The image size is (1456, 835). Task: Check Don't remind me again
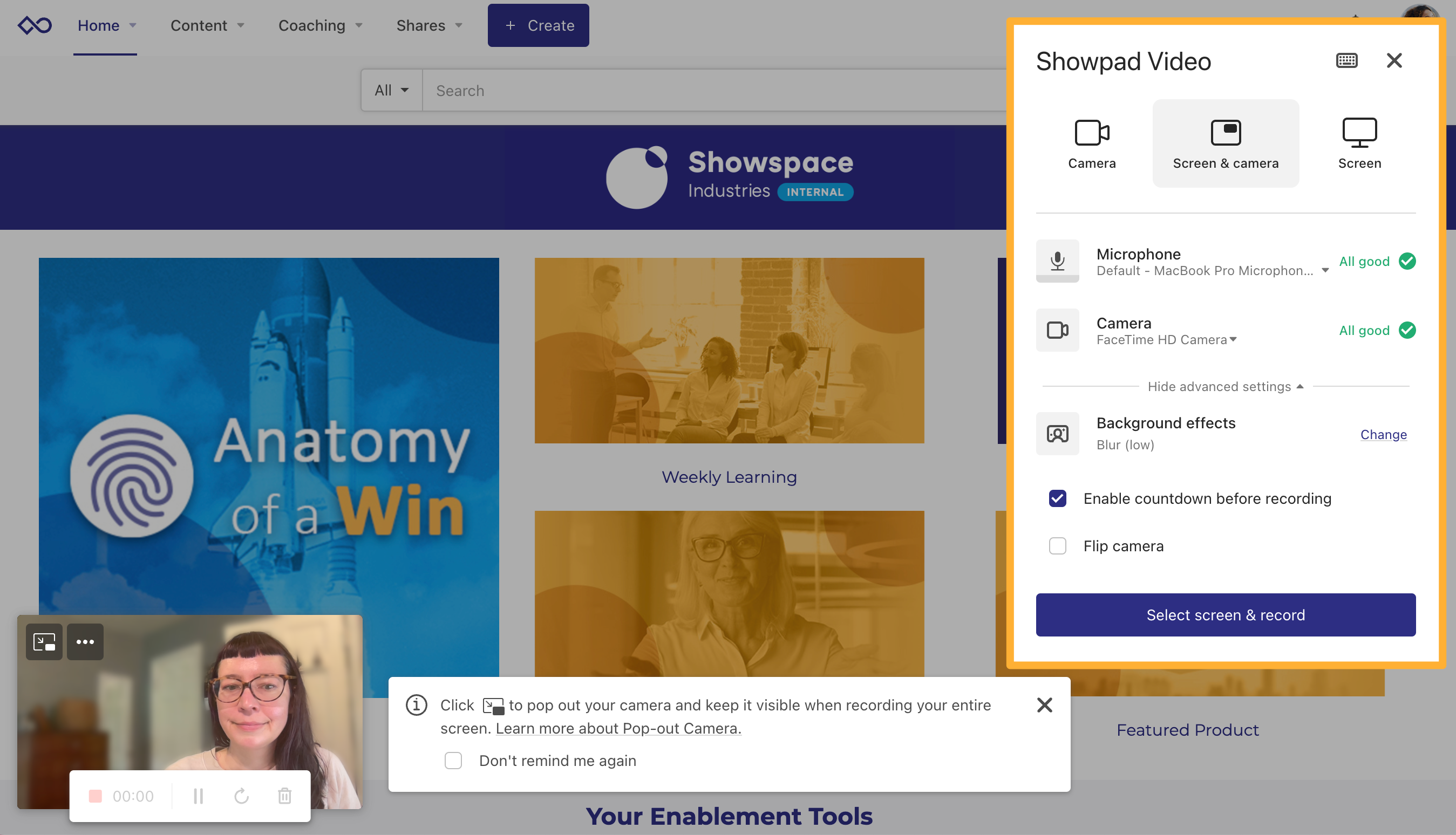pyautogui.click(x=453, y=760)
